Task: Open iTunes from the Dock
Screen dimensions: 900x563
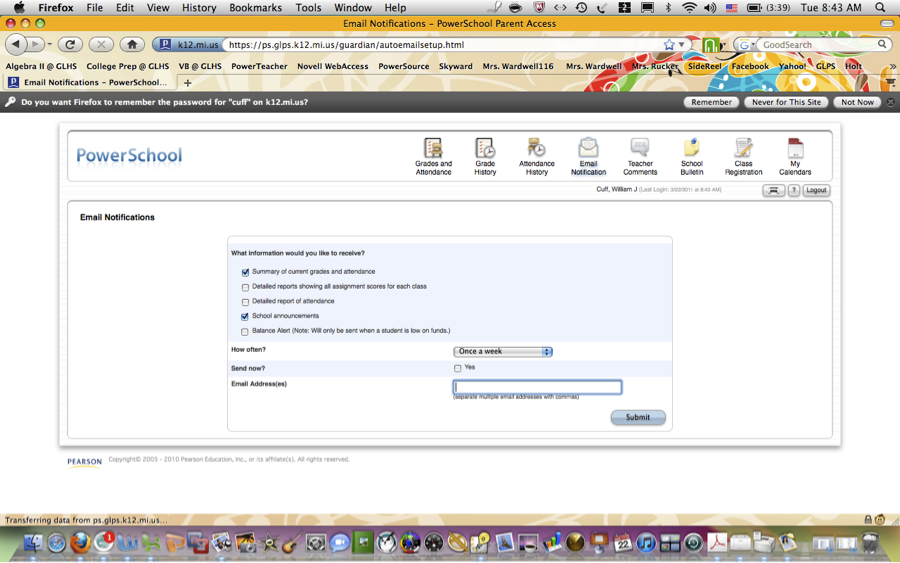Action: [x=646, y=542]
